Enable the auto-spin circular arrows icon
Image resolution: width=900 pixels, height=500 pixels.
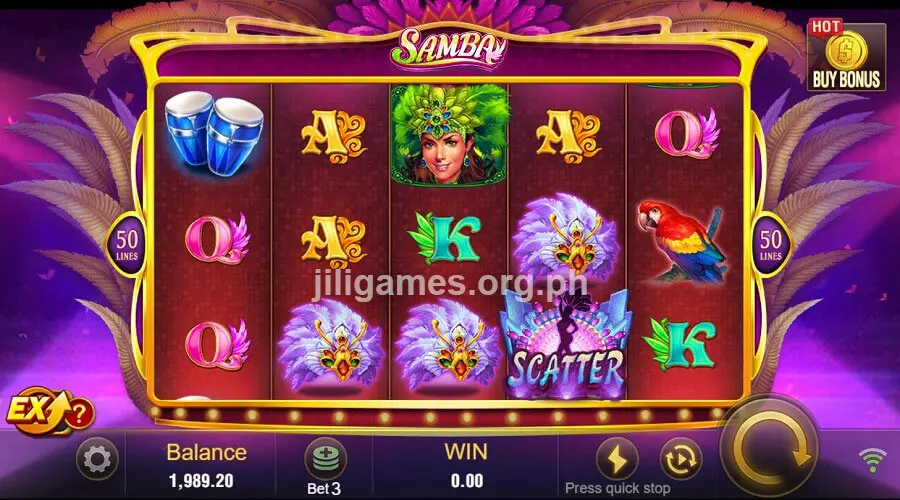[x=681, y=459]
